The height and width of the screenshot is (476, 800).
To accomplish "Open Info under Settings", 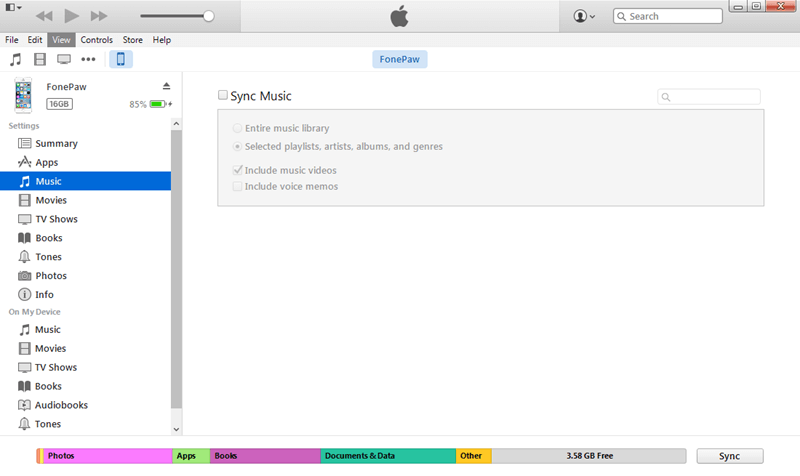I will coord(86,294).
